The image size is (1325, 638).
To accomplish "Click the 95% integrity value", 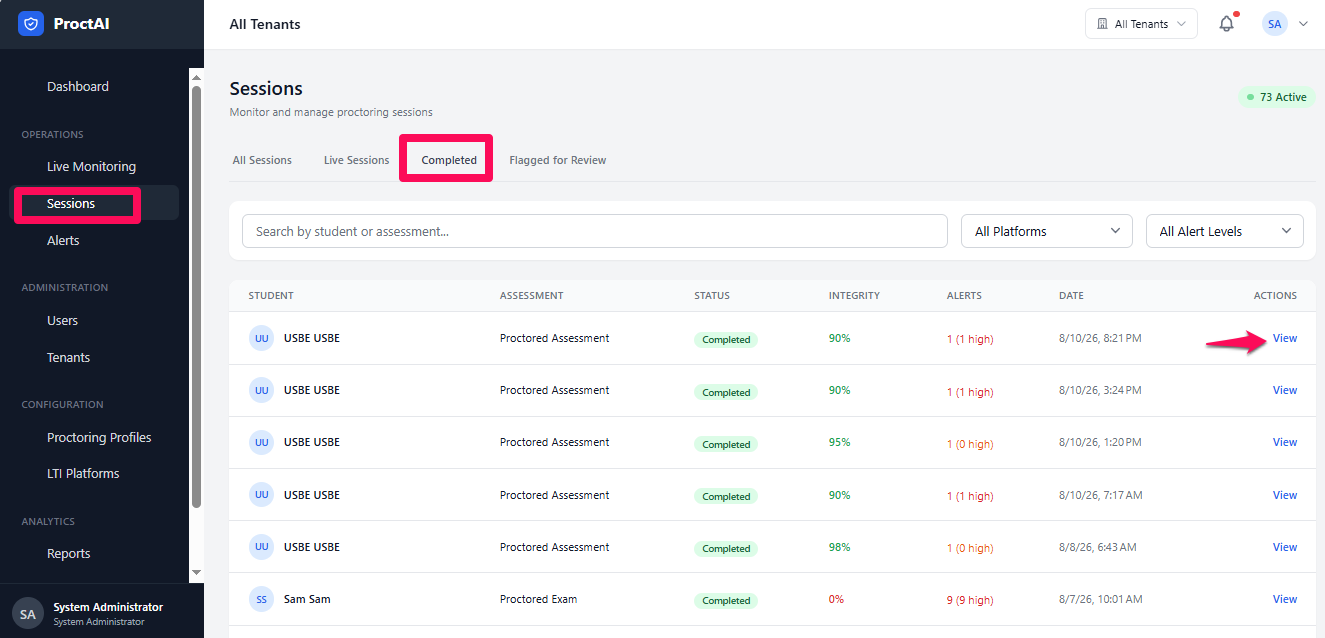I will [x=839, y=442].
